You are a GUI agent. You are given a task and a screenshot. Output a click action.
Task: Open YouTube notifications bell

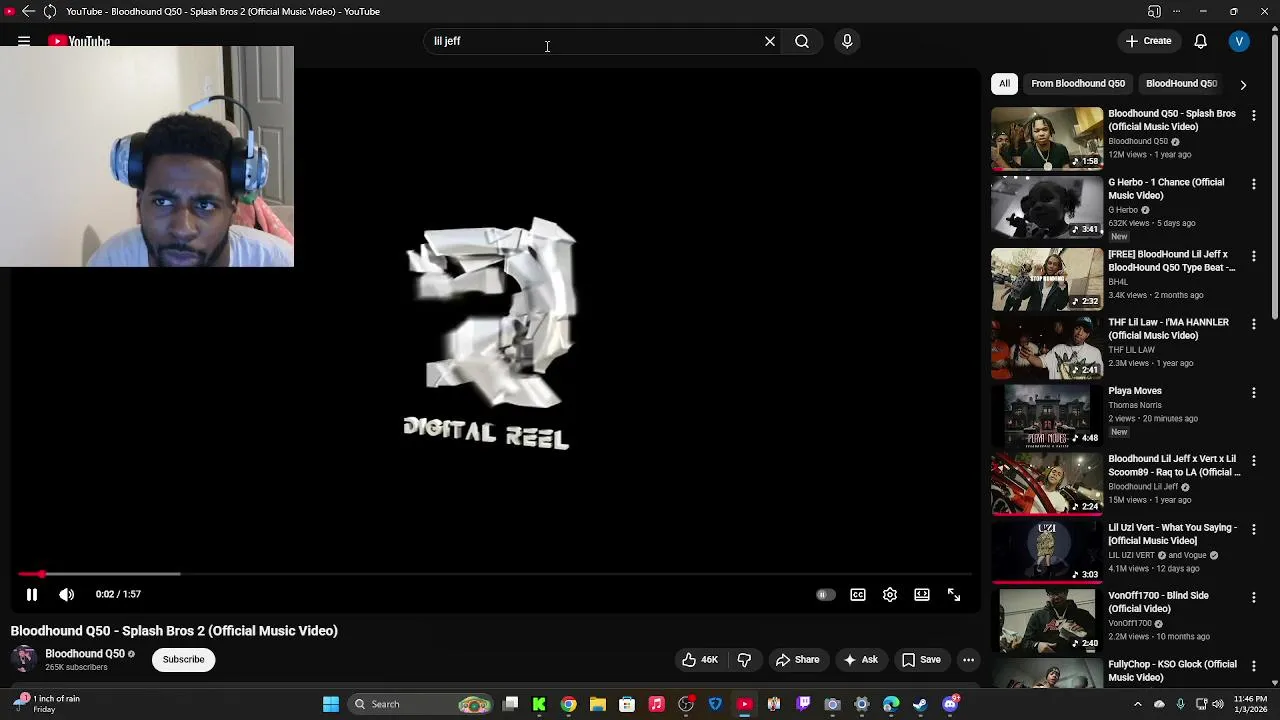coord(1201,41)
